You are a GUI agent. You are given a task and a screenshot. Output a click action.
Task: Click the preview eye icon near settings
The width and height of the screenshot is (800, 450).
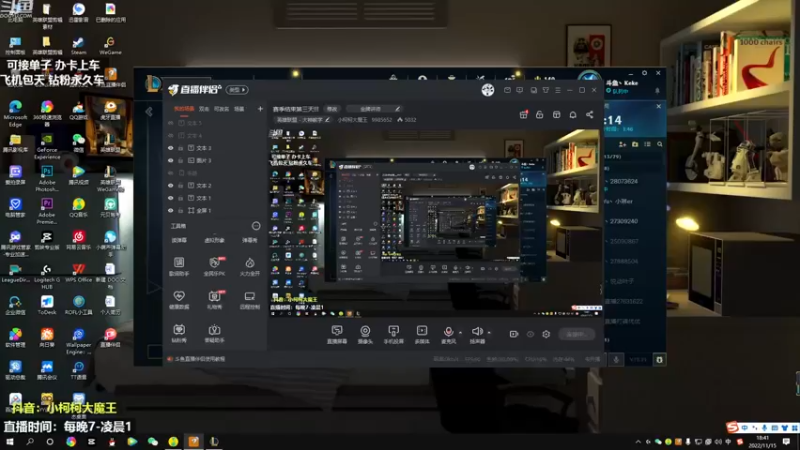click(x=530, y=334)
